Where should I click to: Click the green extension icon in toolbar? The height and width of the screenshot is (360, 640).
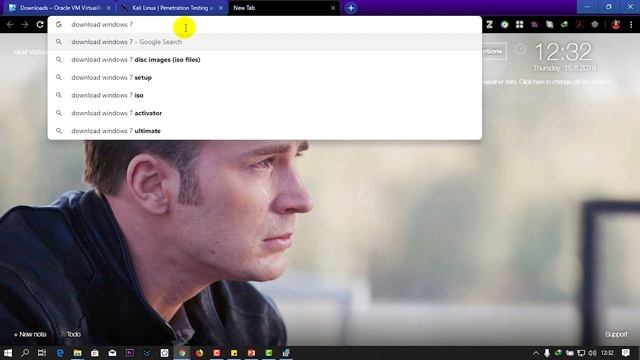(564, 24)
